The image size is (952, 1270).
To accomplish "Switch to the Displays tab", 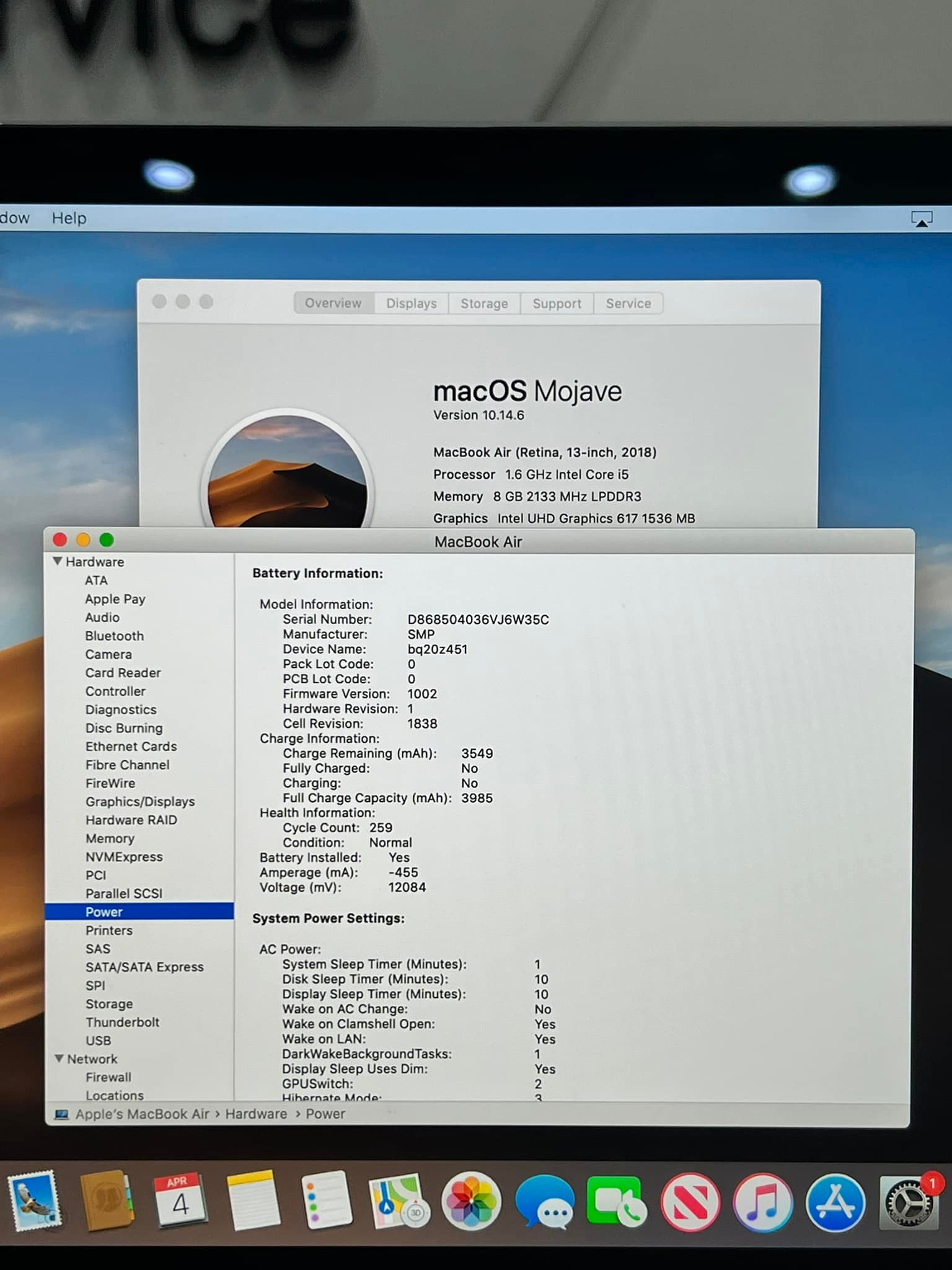I will point(411,303).
